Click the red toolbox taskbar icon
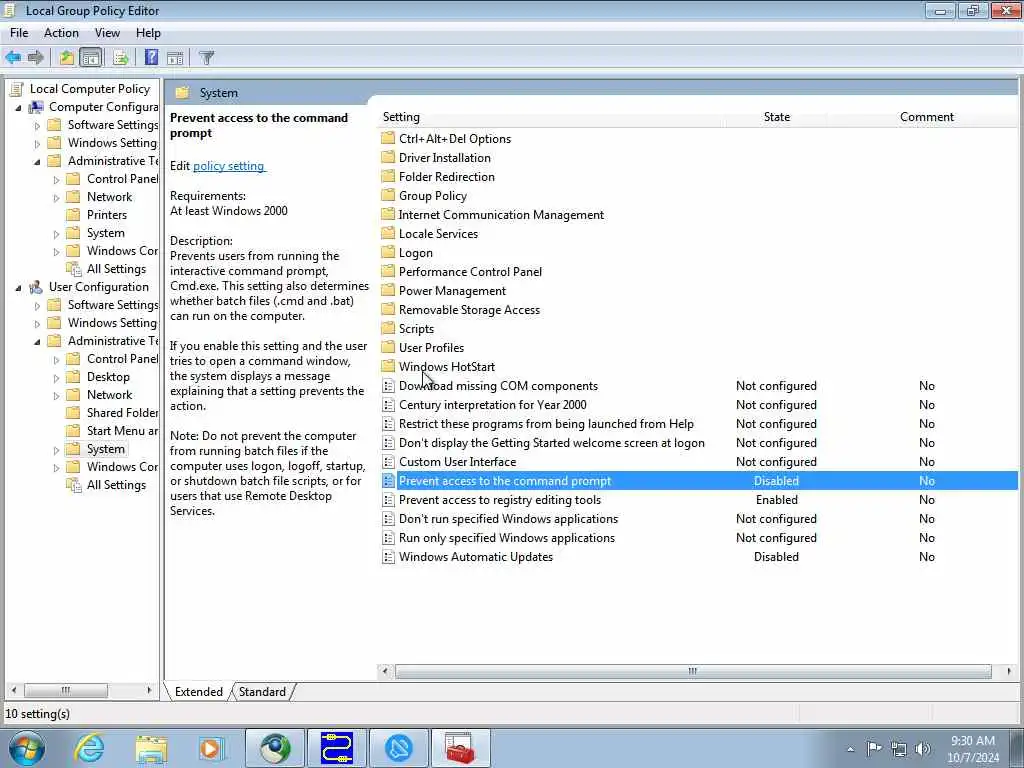The width and height of the screenshot is (1024, 768). coord(460,748)
